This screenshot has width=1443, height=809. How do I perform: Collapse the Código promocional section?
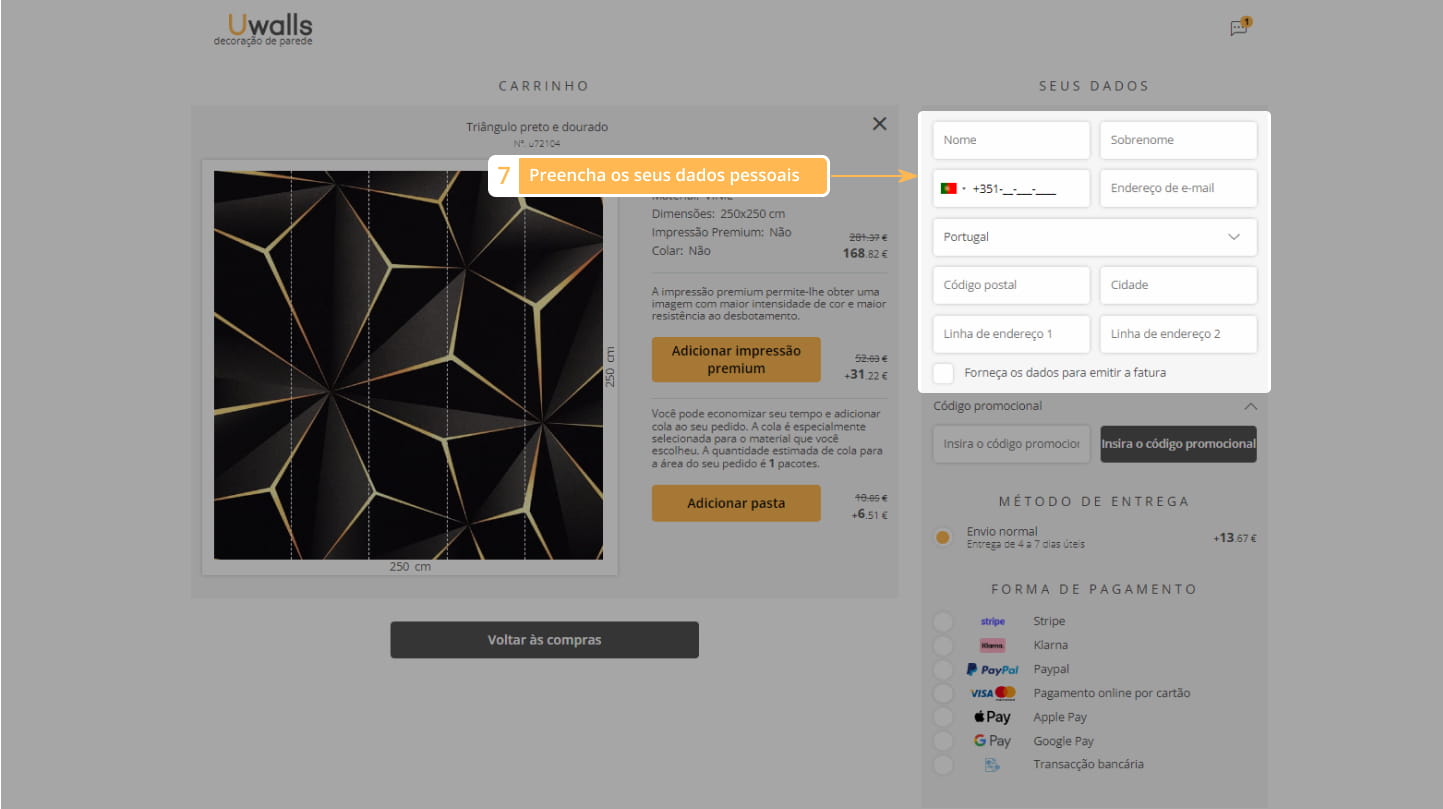pyautogui.click(x=1250, y=407)
